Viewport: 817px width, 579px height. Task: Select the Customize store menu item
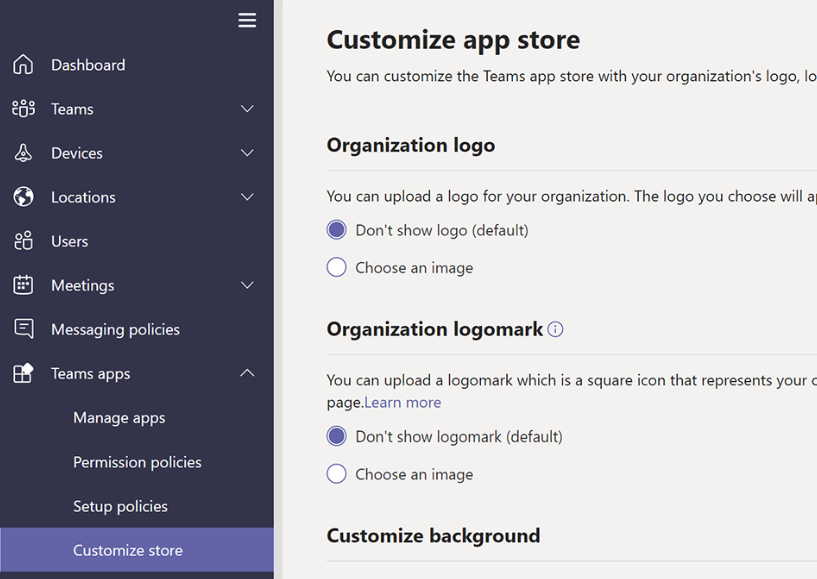point(137,550)
